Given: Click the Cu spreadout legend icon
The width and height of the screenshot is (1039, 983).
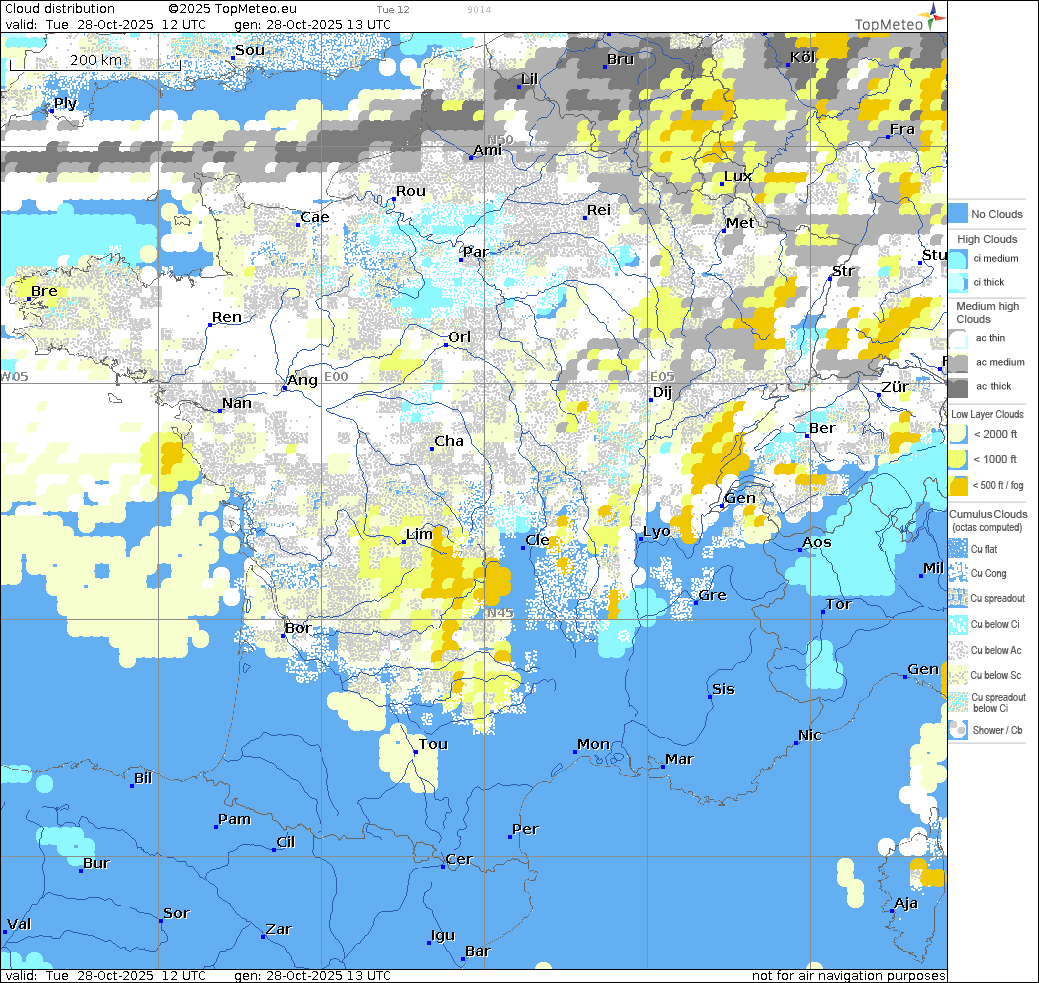Looking at the screenshot, I should click(957, 599).
